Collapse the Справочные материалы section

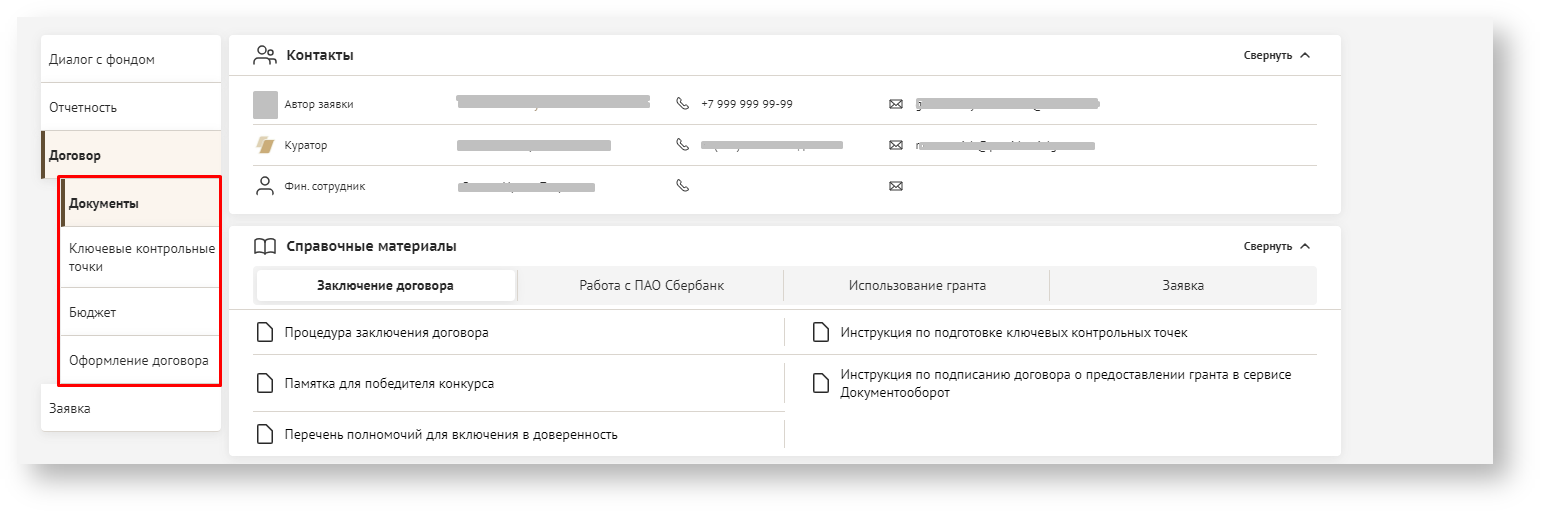1276,246
